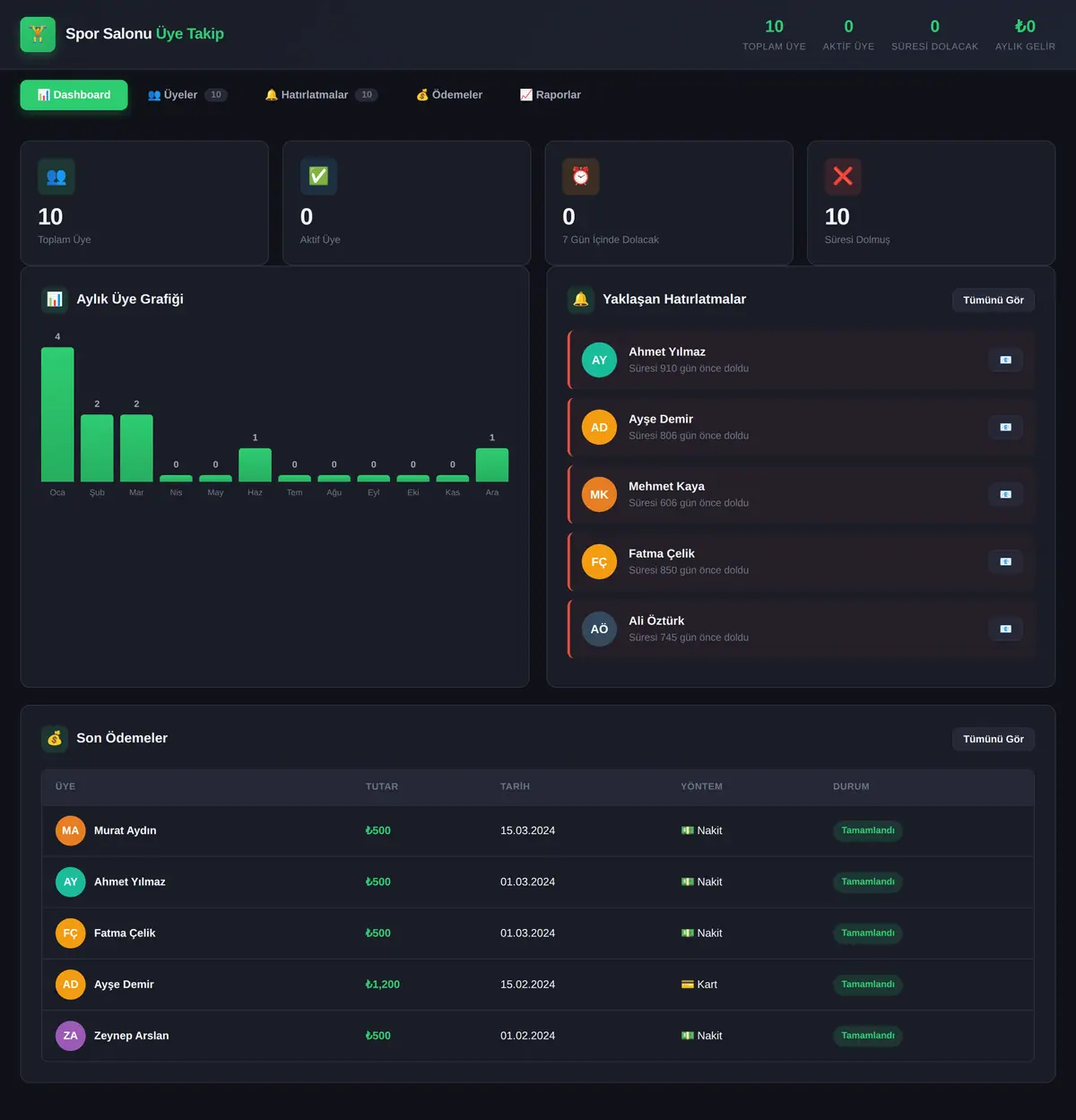Select Murat Aydın payment row

click(538, 830)
